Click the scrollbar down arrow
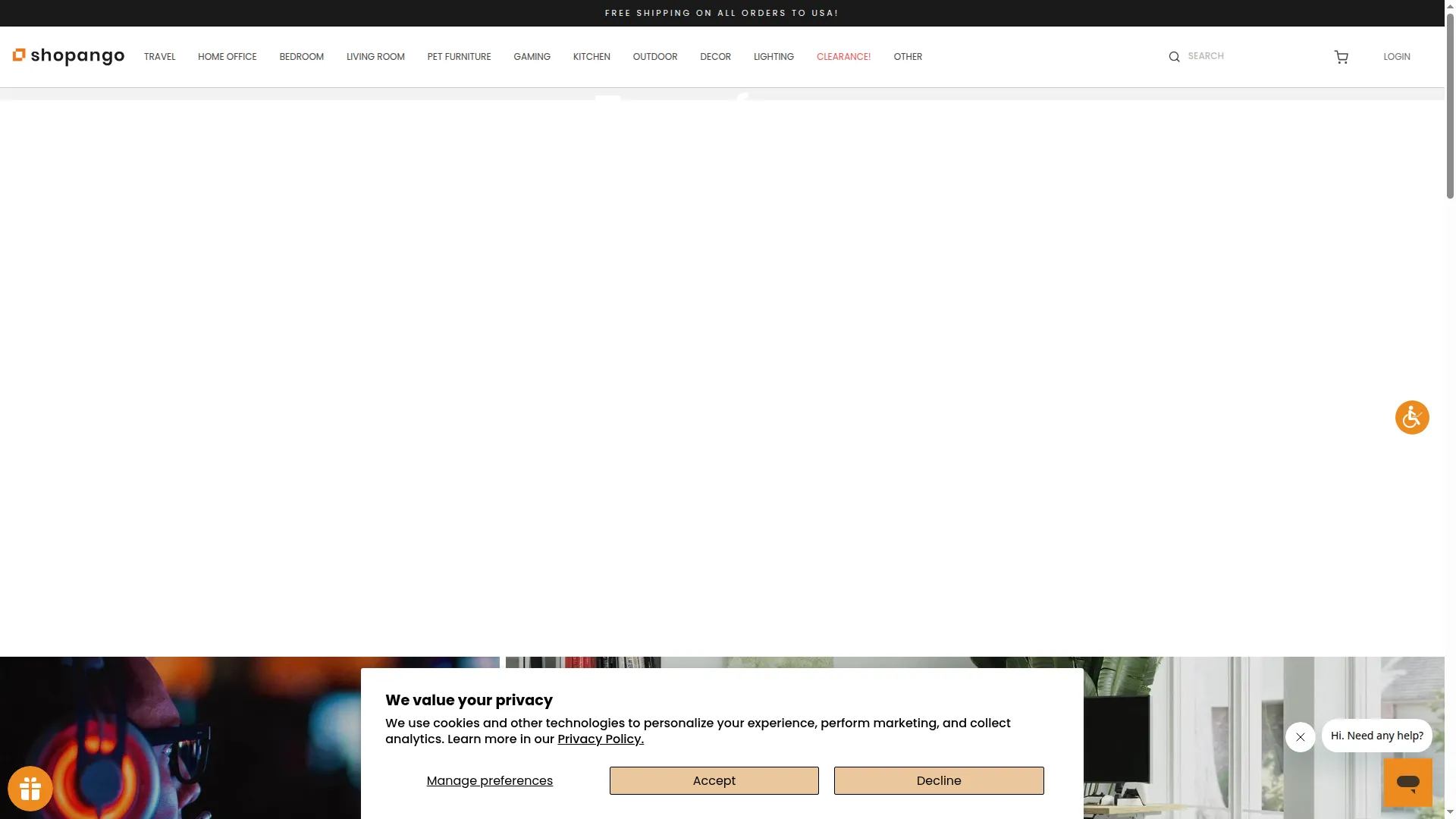The width and height of the screenshot is (1456, 819). [x=1450, y=812]
